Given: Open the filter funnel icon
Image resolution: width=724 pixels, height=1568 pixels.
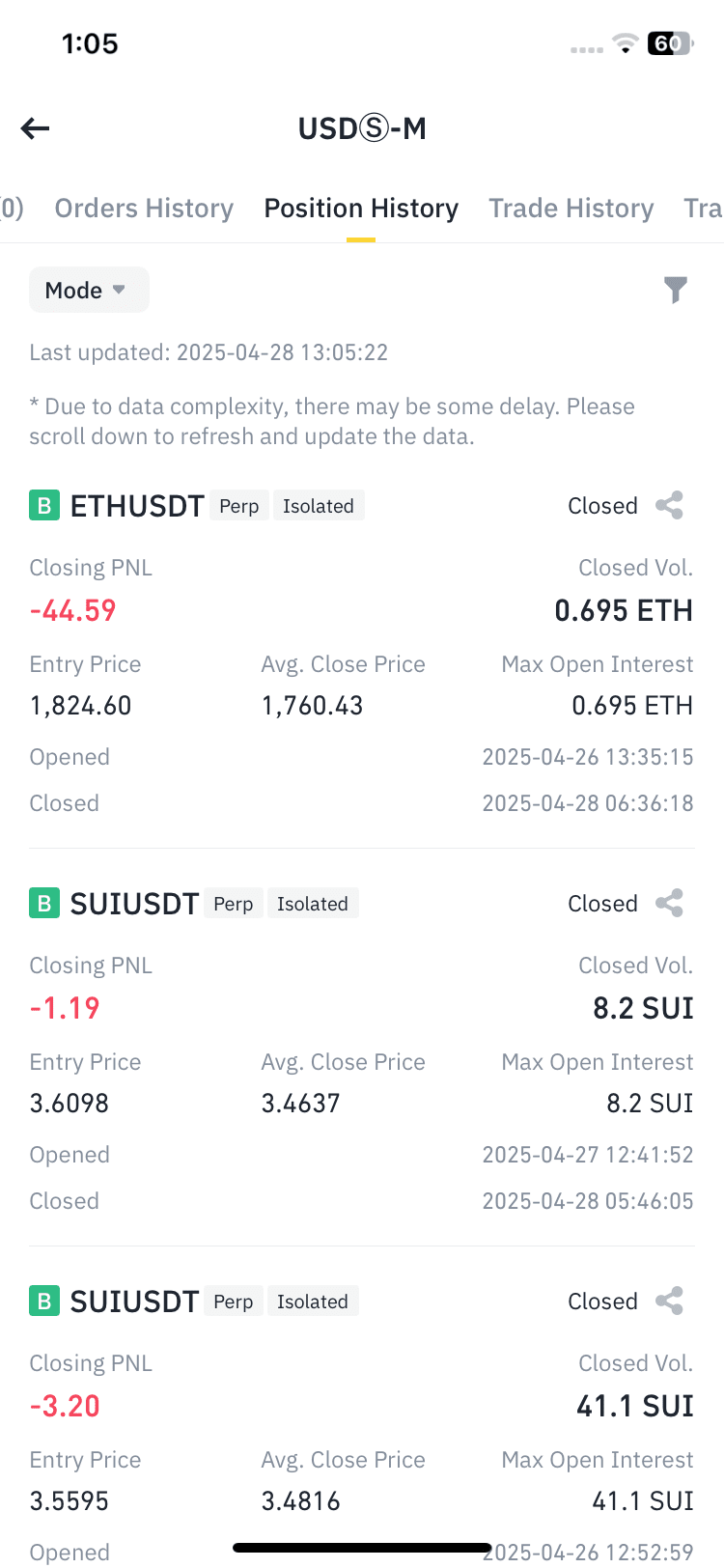Looking at the screenshot, I should pos(676,290).
